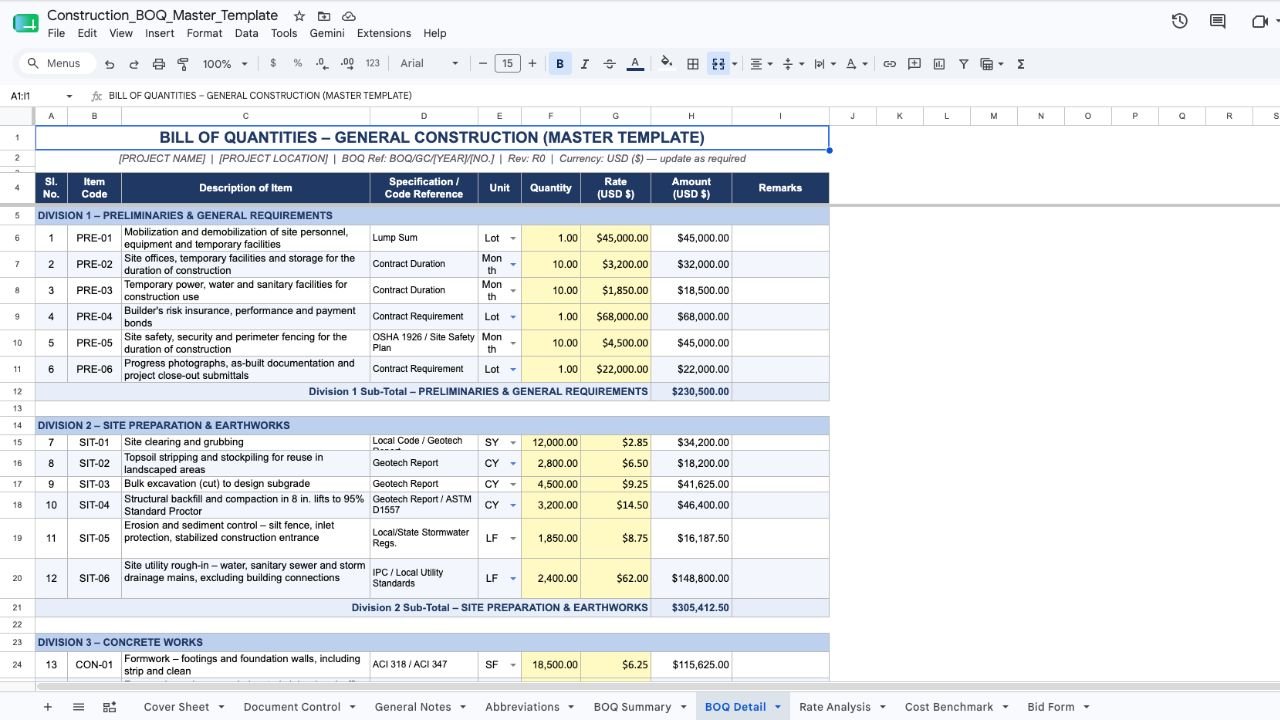
Task: Open Unit dropdown for SIT-03 row
Action: [x=513, y=484]
